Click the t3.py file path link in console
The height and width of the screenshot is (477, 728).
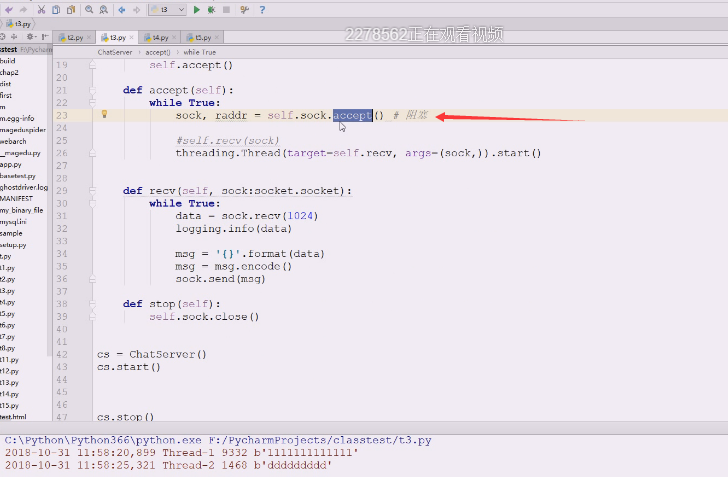coord(320,440)
